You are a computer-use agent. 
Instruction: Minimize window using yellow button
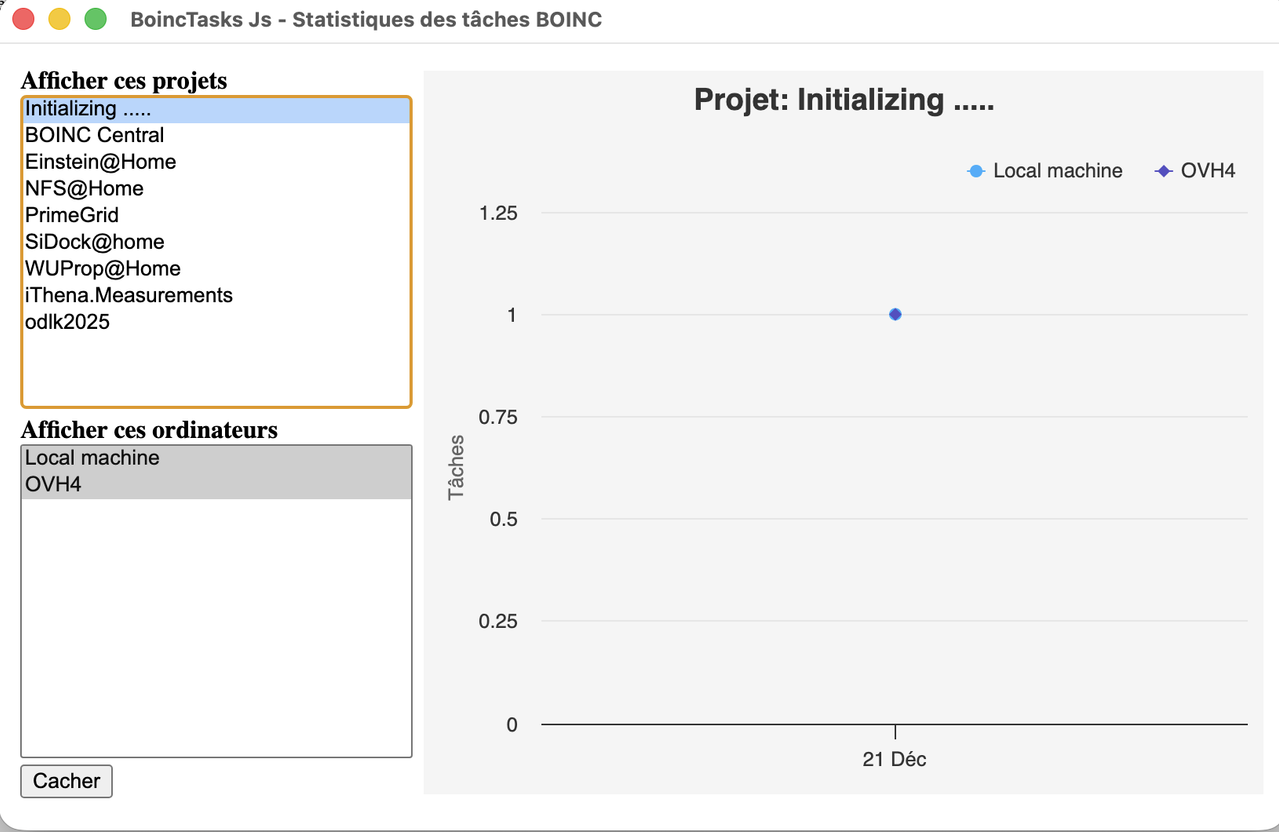coord(59,19)
